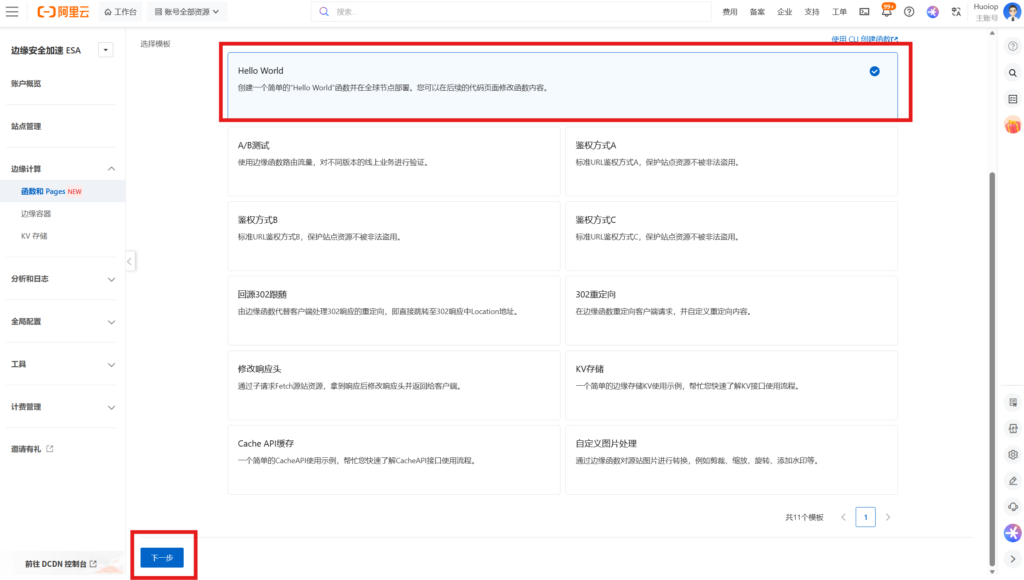
Task: Open the Cloud Shell terminal icon
Action: [x=864, y=12]
